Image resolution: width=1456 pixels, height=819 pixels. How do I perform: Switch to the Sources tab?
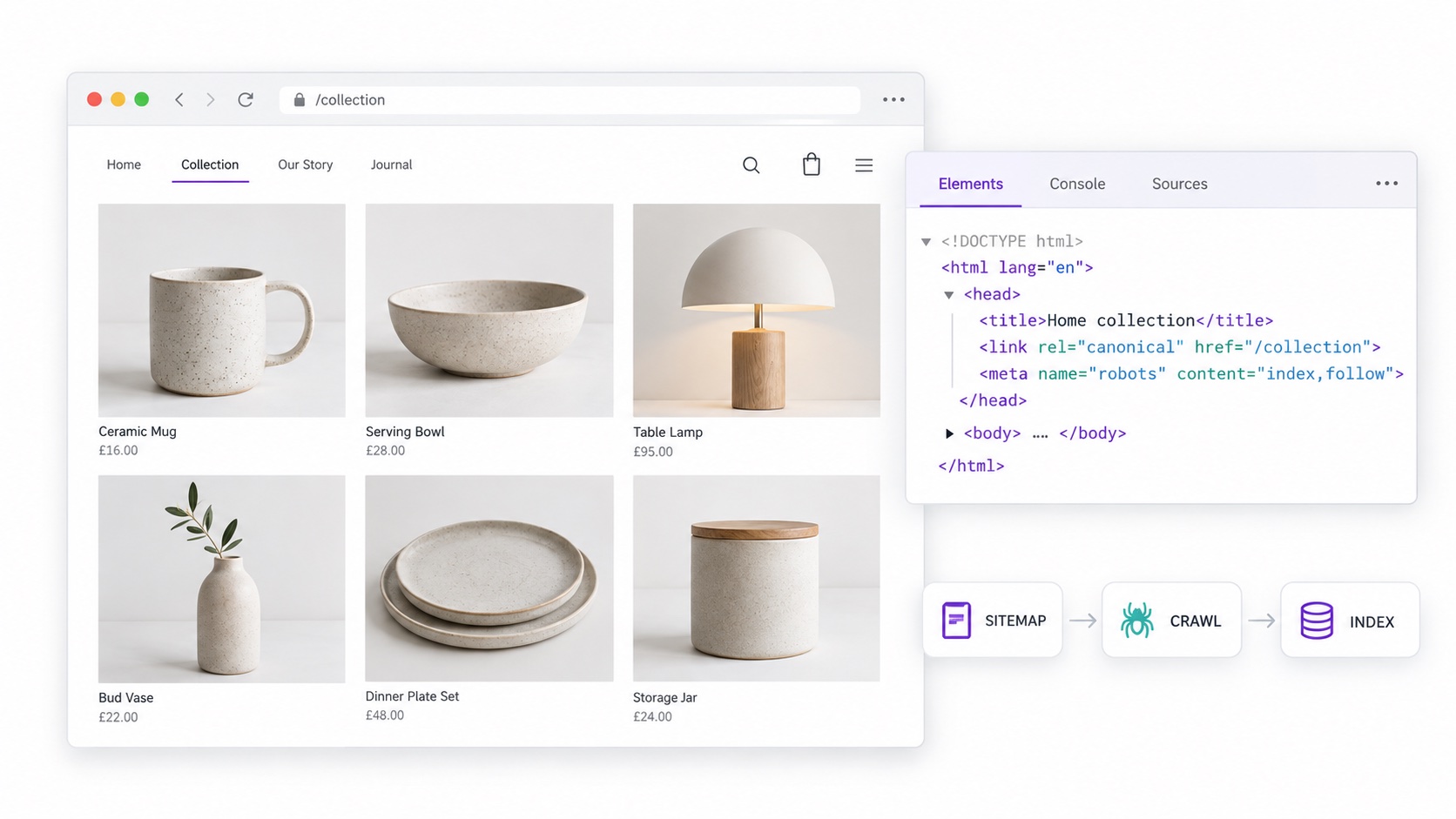point(1180,184)
